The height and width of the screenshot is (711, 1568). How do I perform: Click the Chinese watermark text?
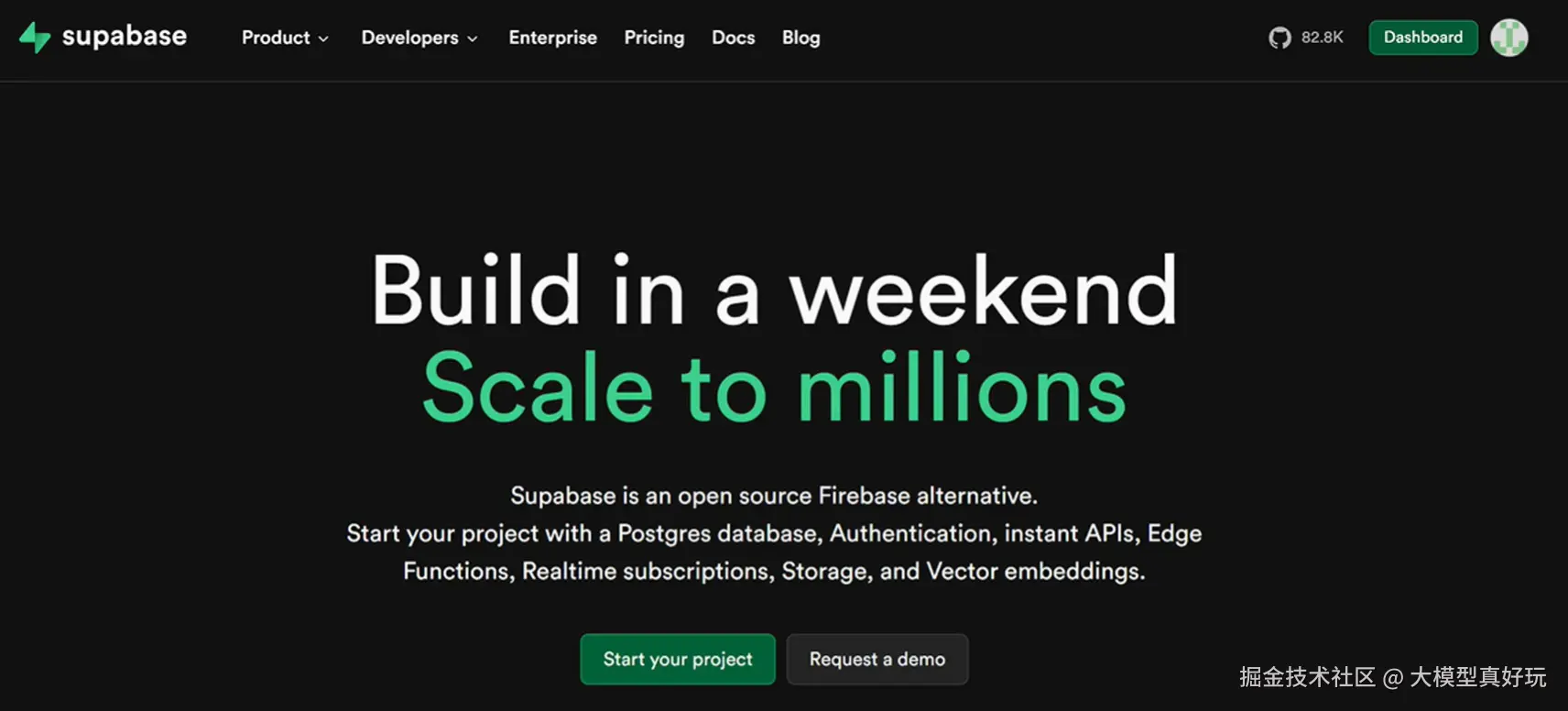point(1392,677)
